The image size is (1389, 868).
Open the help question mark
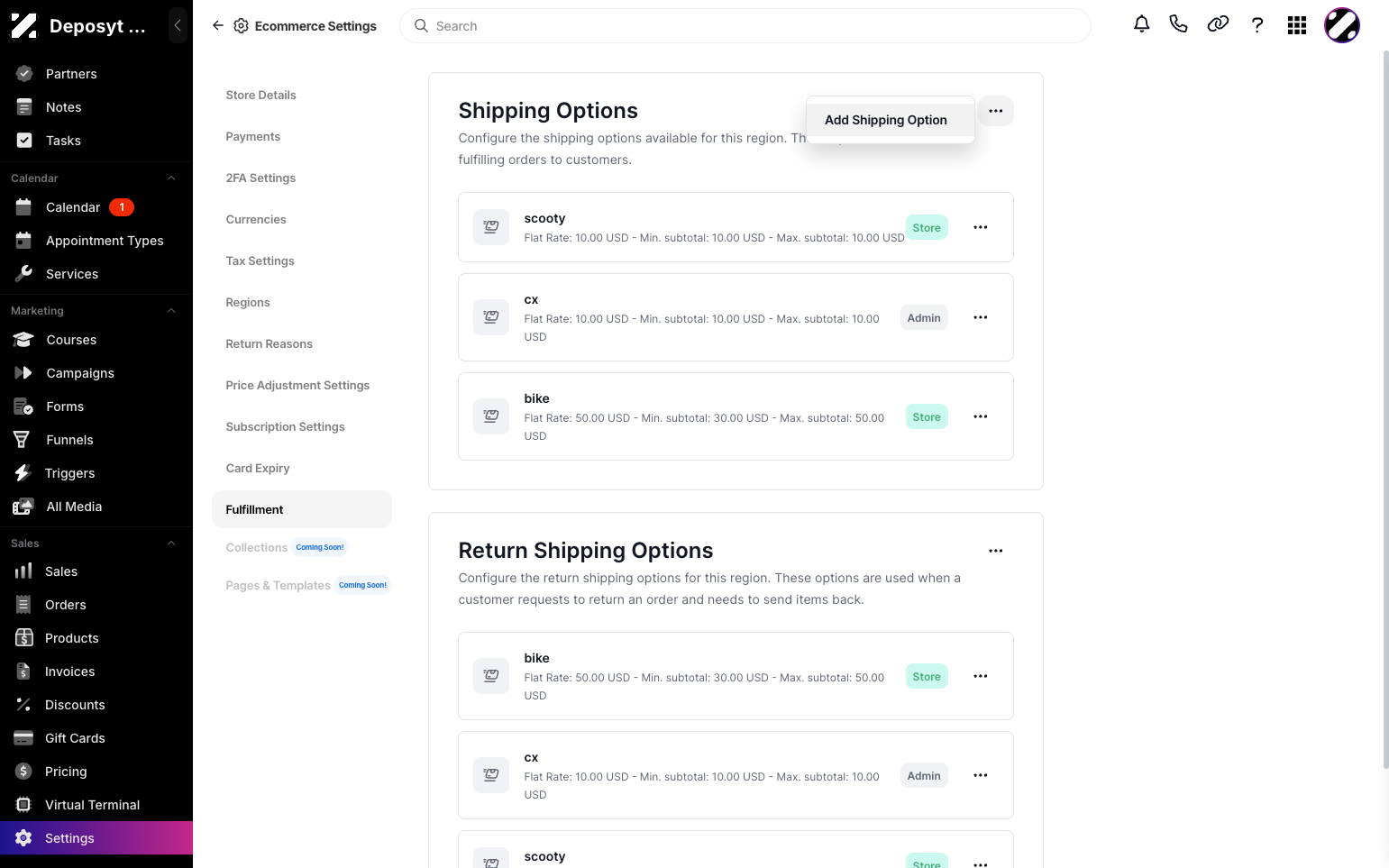(x=1257, y=25)
